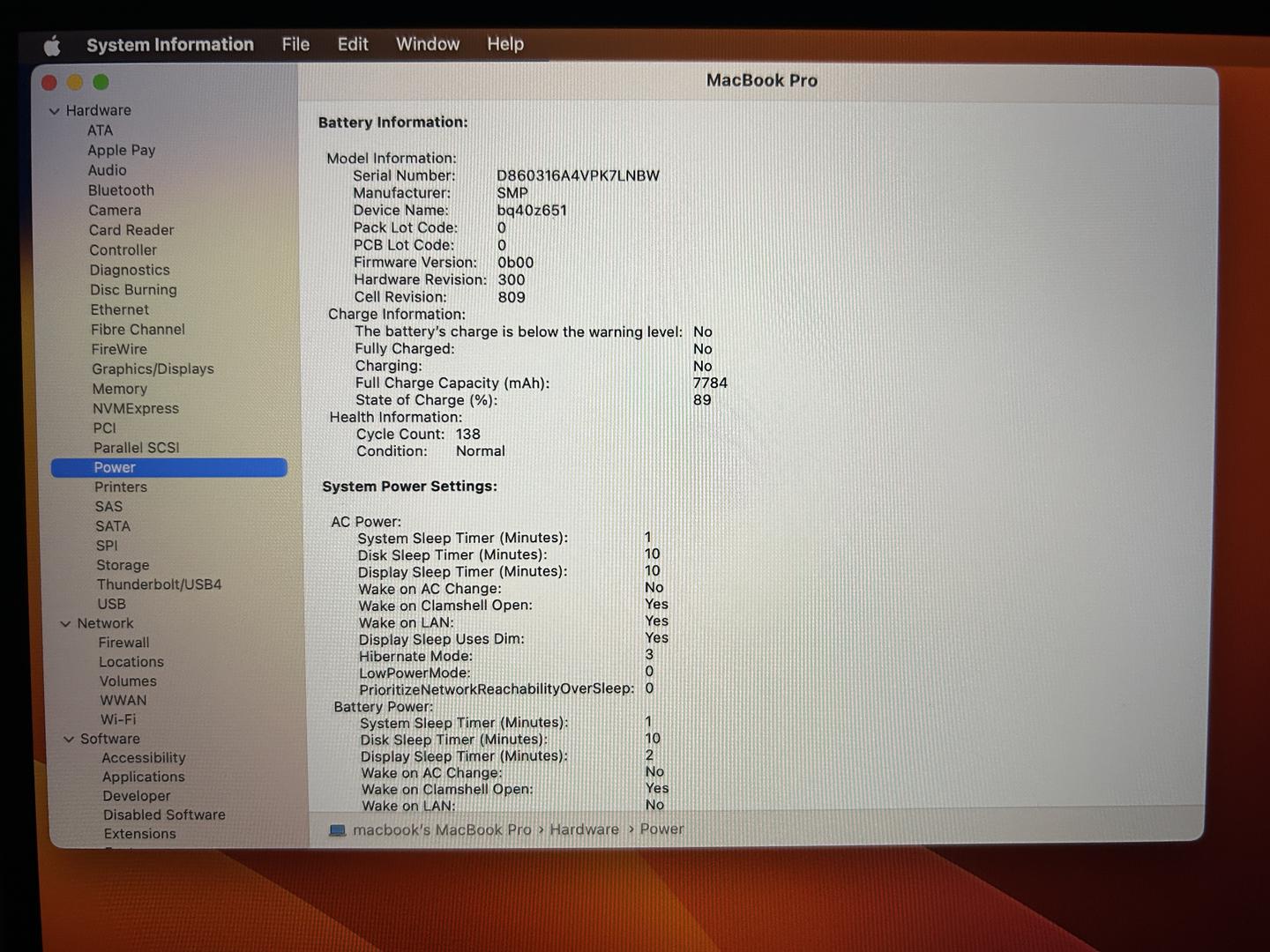Open the File menu
Image resolution: width=1270 pixels, height=952 pixels.
[x=295, y=44]
